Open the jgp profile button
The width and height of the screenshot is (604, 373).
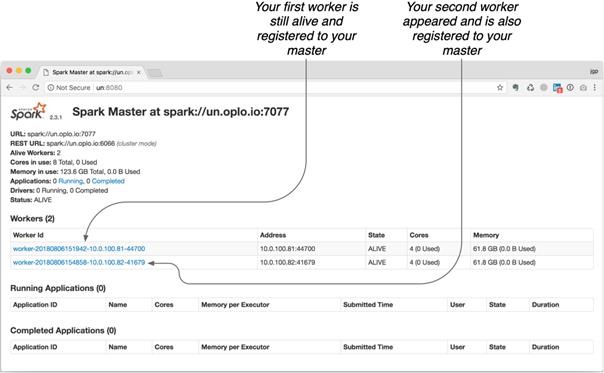pyautogui.click(x=594, y=72)
